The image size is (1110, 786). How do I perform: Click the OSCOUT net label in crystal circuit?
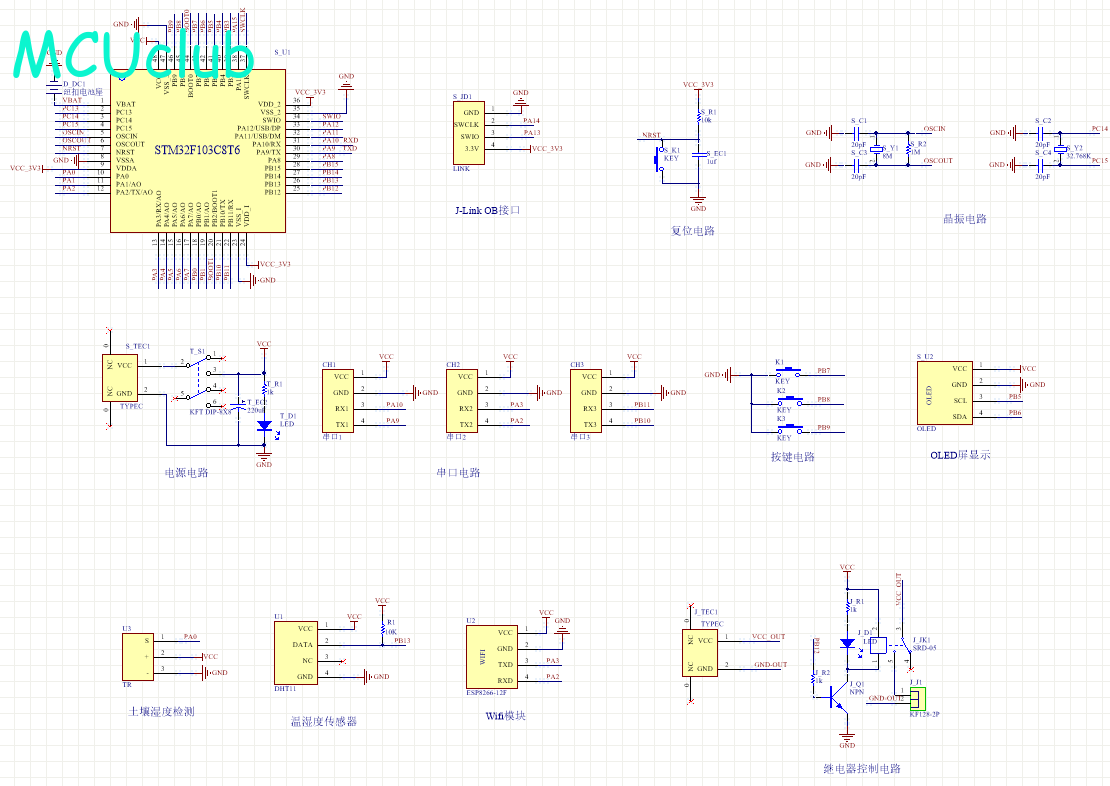click(938, 161)
